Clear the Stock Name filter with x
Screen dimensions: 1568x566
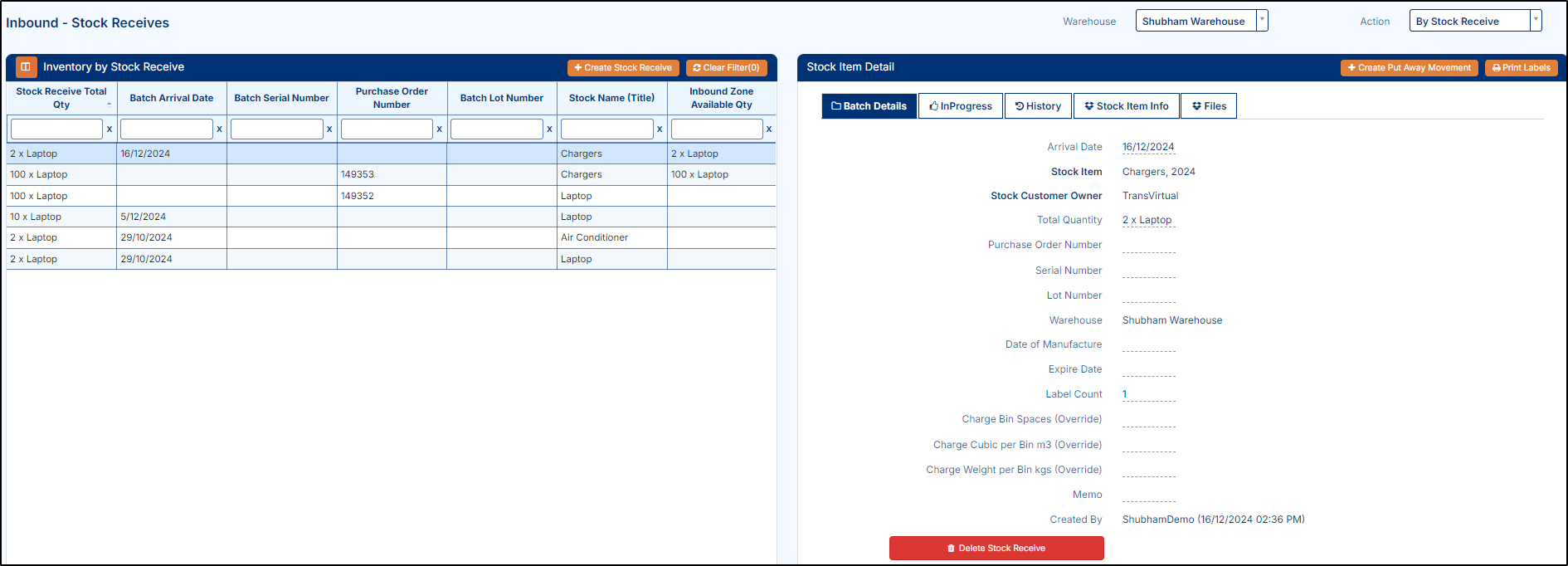tap(660, 129)
